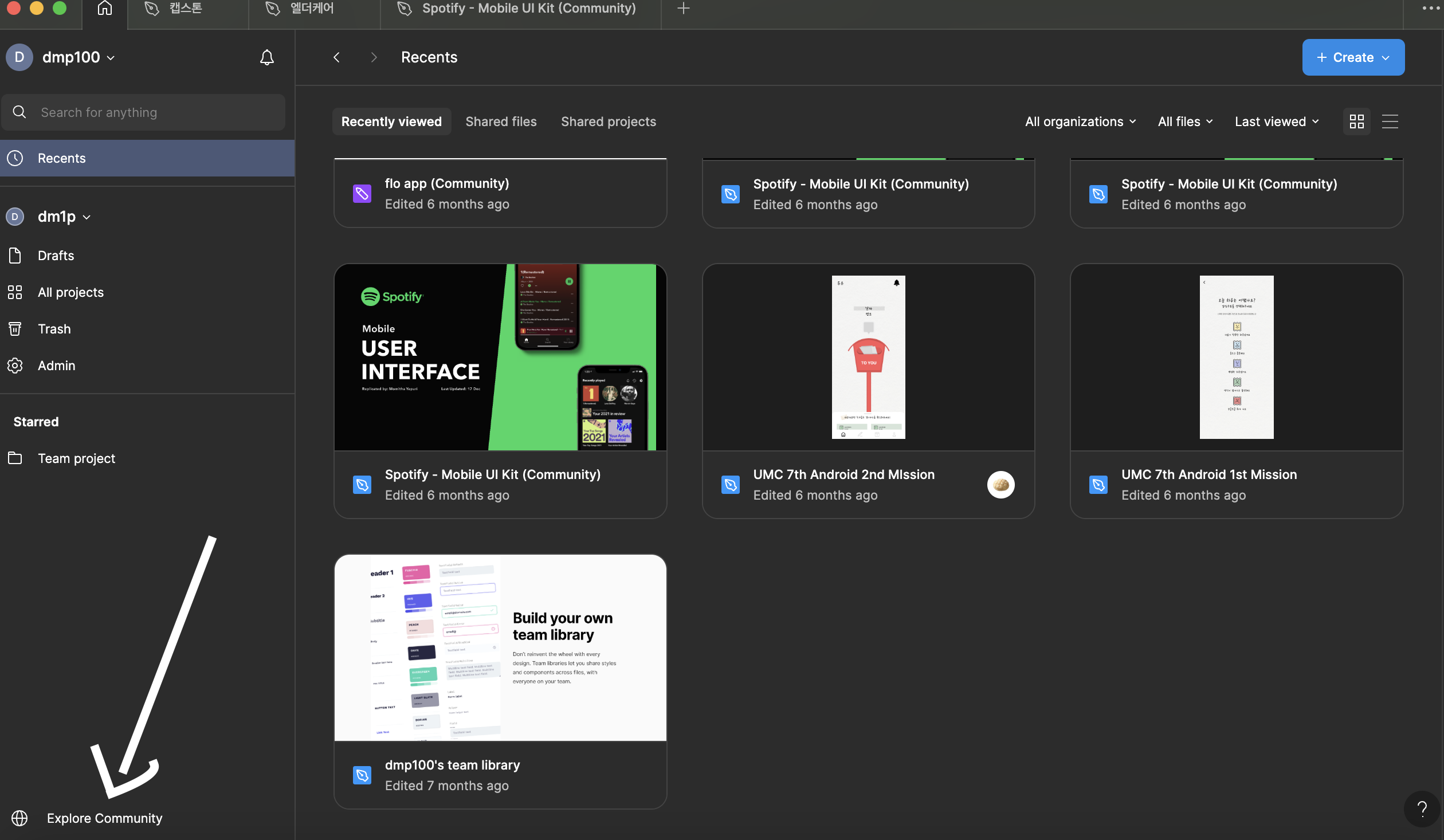Image resolution: width=1444 pixels, height=840 pixels.
Task: Expand the dm1p team menu
Action: tap(64, 217)
